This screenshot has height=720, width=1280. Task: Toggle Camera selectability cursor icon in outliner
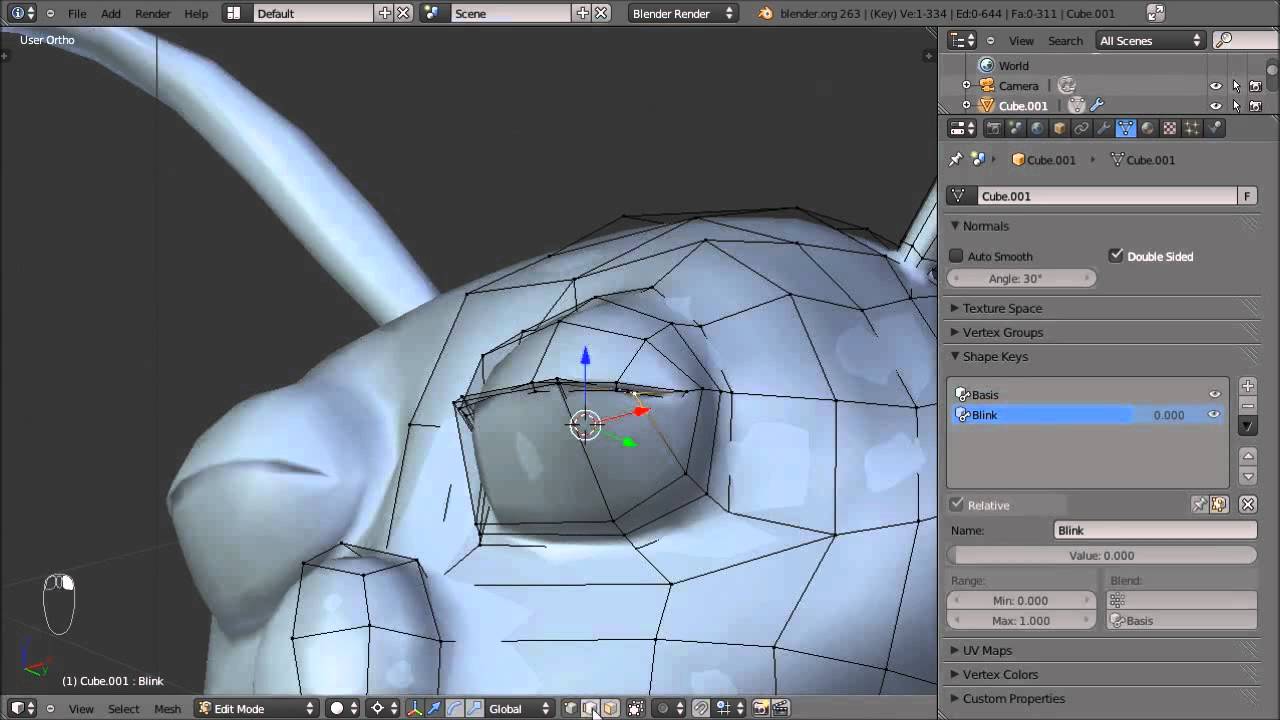tap(1236, 86)
